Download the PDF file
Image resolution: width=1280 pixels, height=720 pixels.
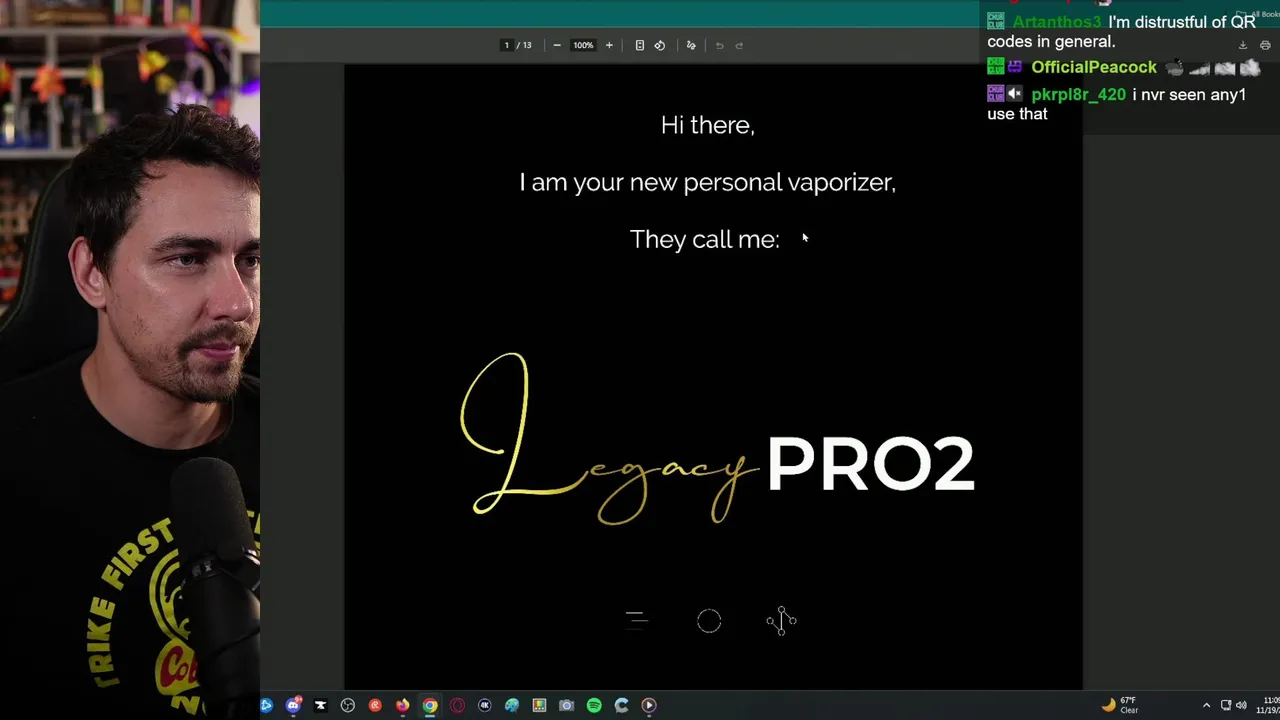1243,45
